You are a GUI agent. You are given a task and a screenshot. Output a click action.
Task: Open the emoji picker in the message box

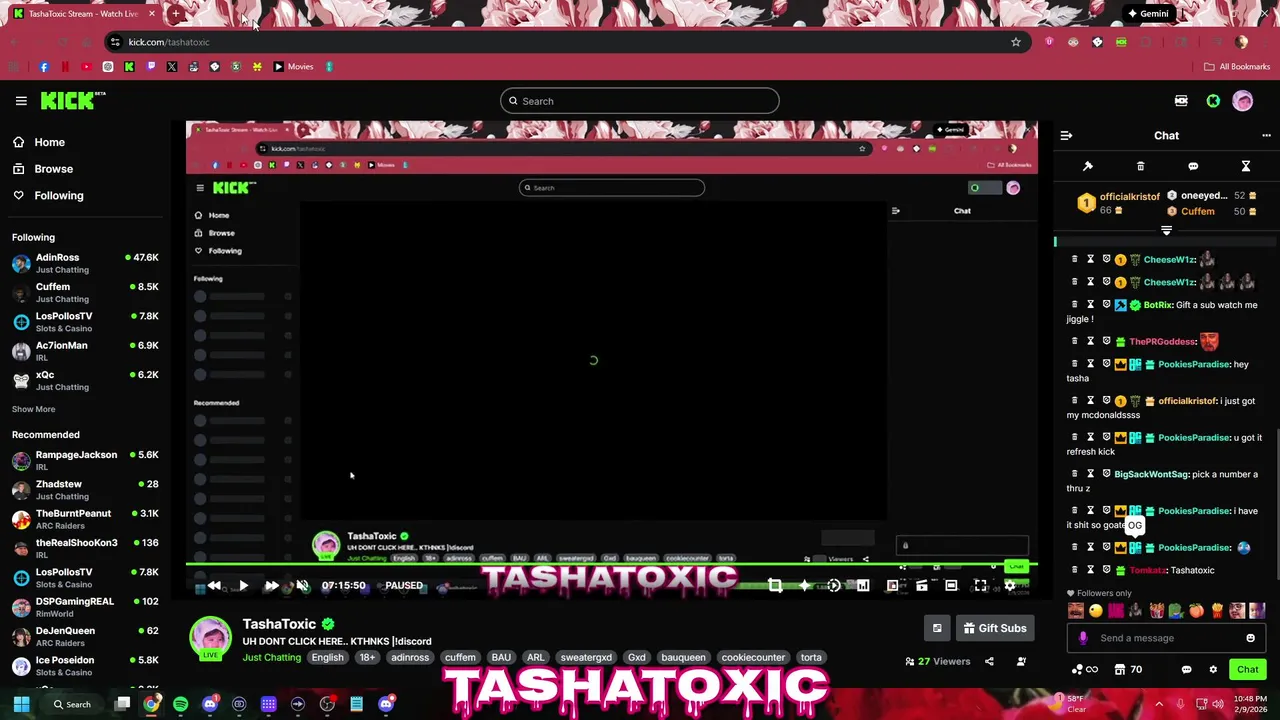[1250, 638]
